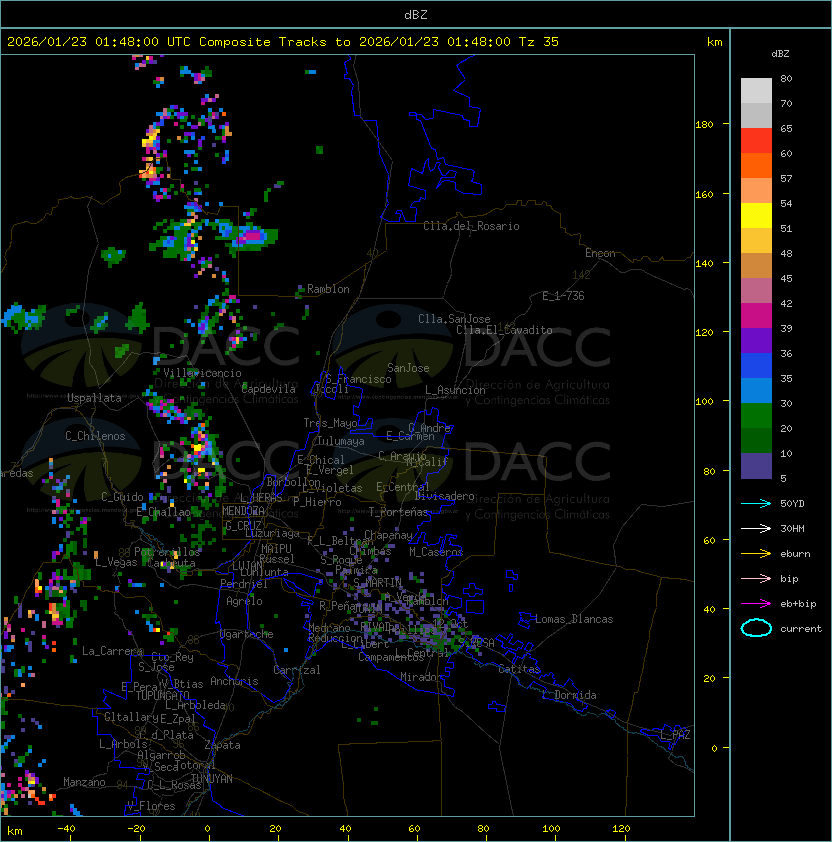Select the Carrizal label

[297, 670]
